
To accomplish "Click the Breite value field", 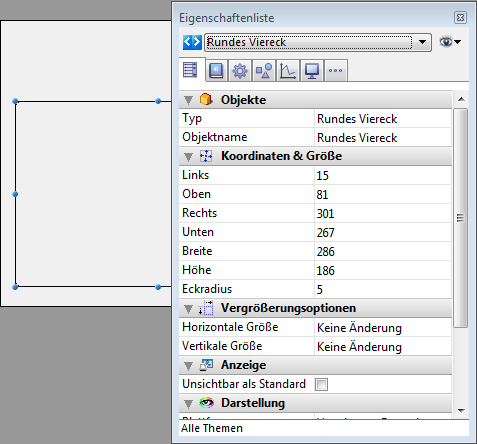I will 383,251.
